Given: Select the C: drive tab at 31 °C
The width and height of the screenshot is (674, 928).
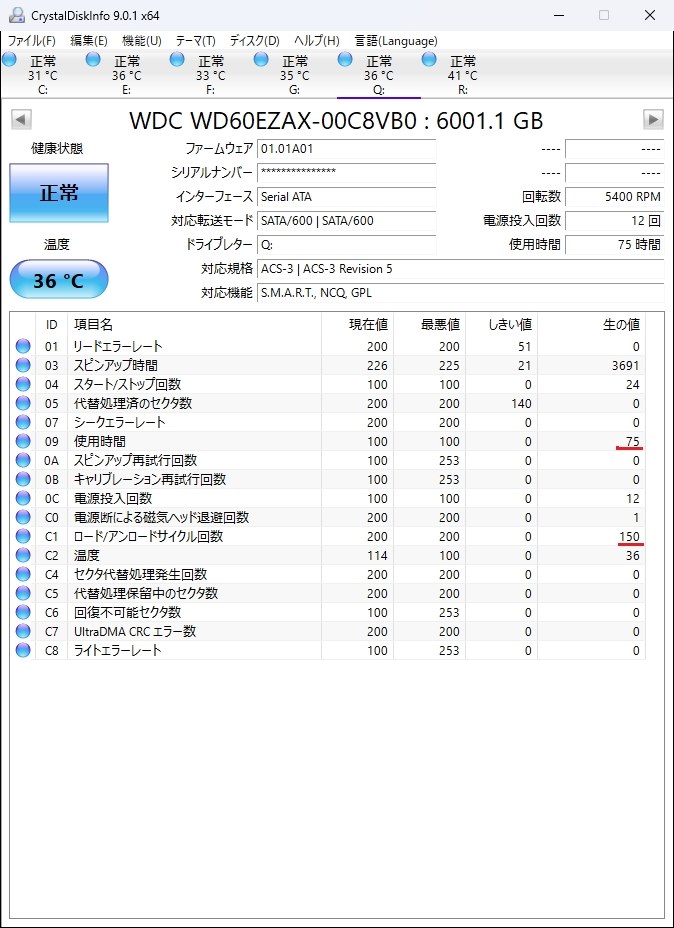Looking at the screenshot, I should tap(43, 75).
